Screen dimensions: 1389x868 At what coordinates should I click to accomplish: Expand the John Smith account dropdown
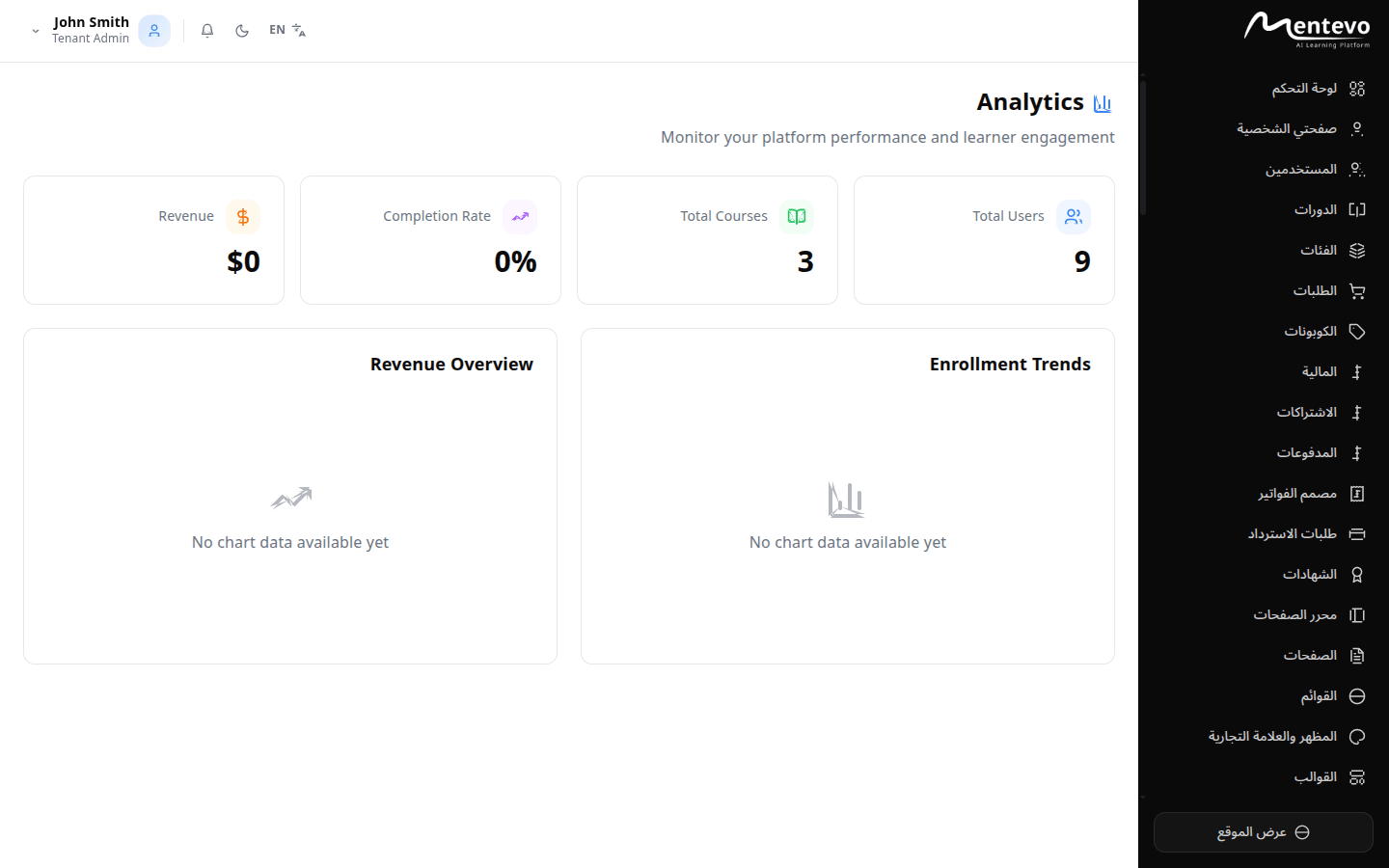coord(35,30)
